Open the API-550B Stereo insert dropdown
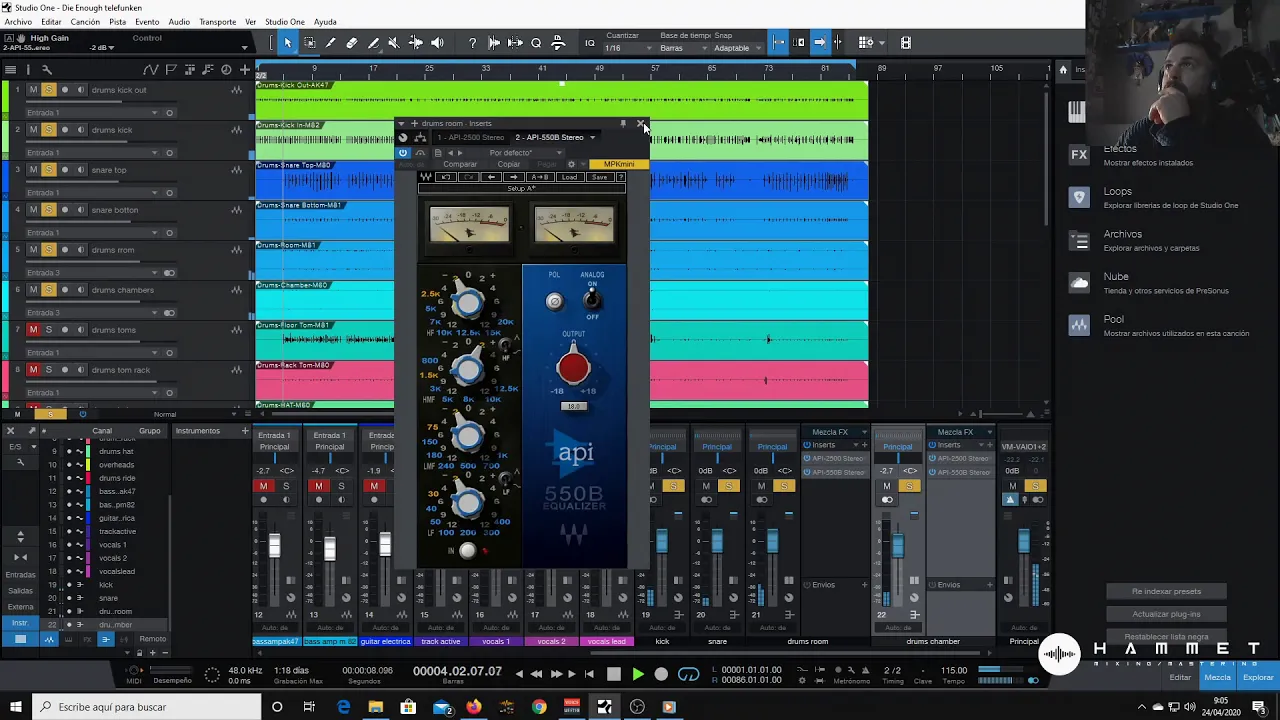Viewport: 1280px width, 720px height. pos(592,138)
